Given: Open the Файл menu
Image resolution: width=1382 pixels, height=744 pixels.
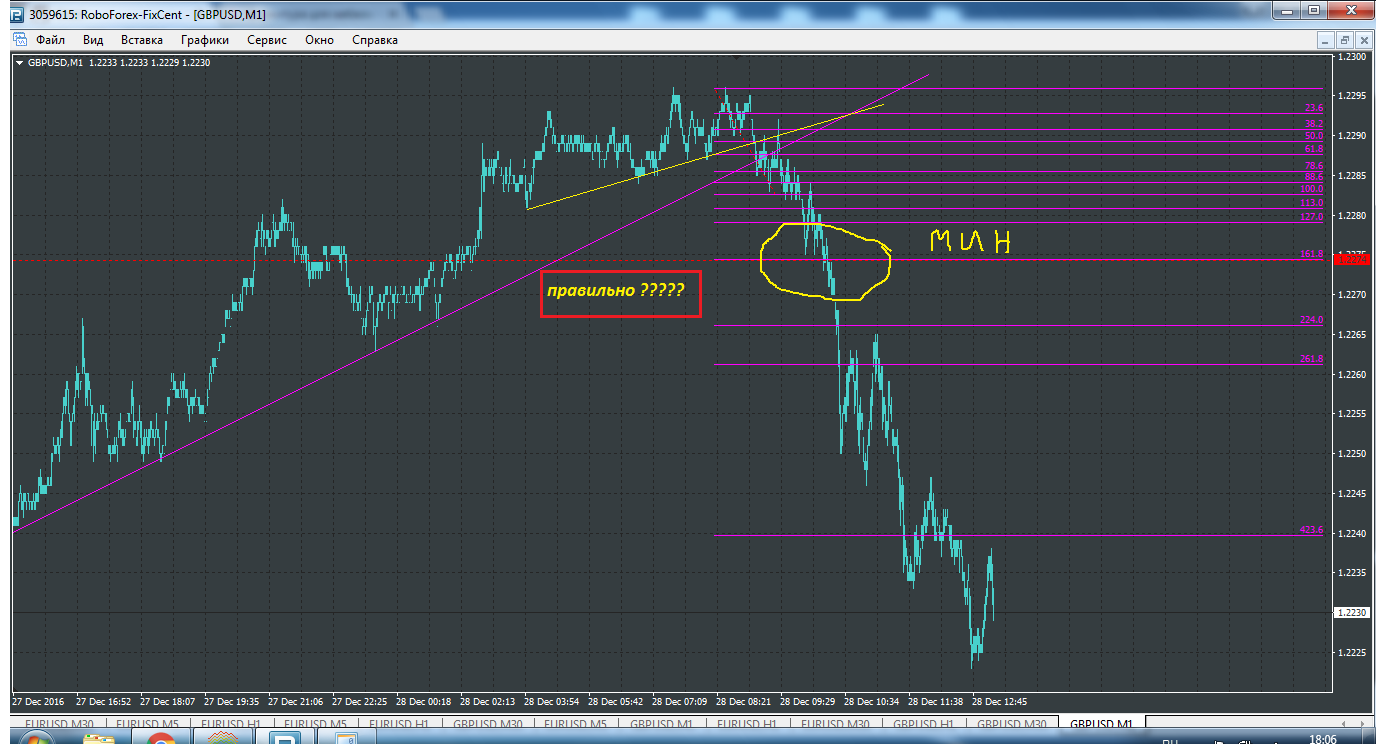Looking at the screenshot, I should click(50, 40).
